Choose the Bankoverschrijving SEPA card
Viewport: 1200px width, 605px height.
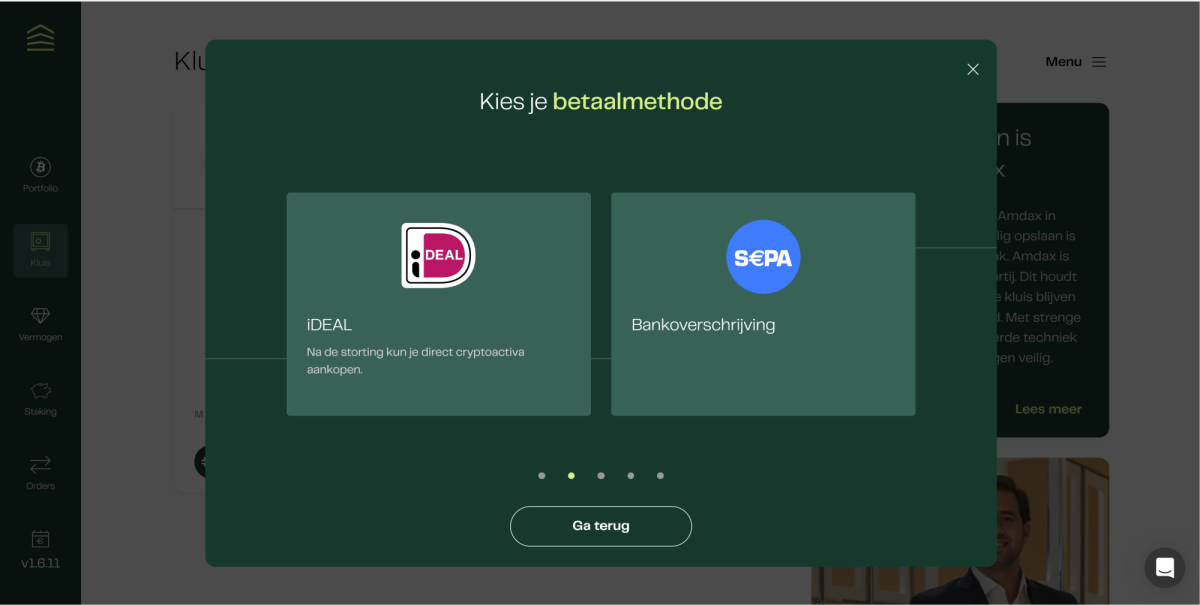point(763,304)
